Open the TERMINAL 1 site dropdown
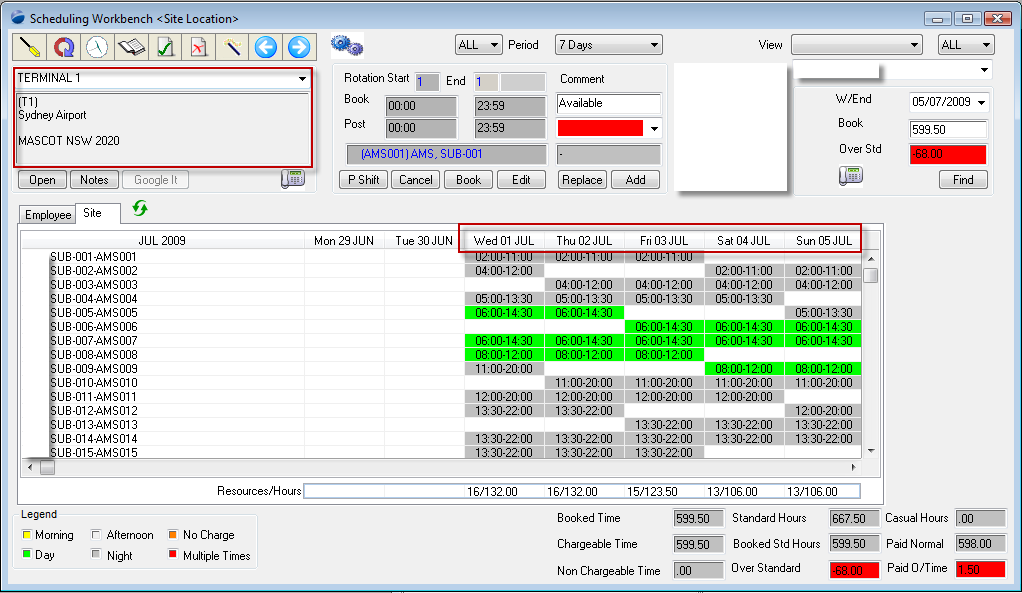Viewport: 1022px width, 593px height. pos(302,79)
